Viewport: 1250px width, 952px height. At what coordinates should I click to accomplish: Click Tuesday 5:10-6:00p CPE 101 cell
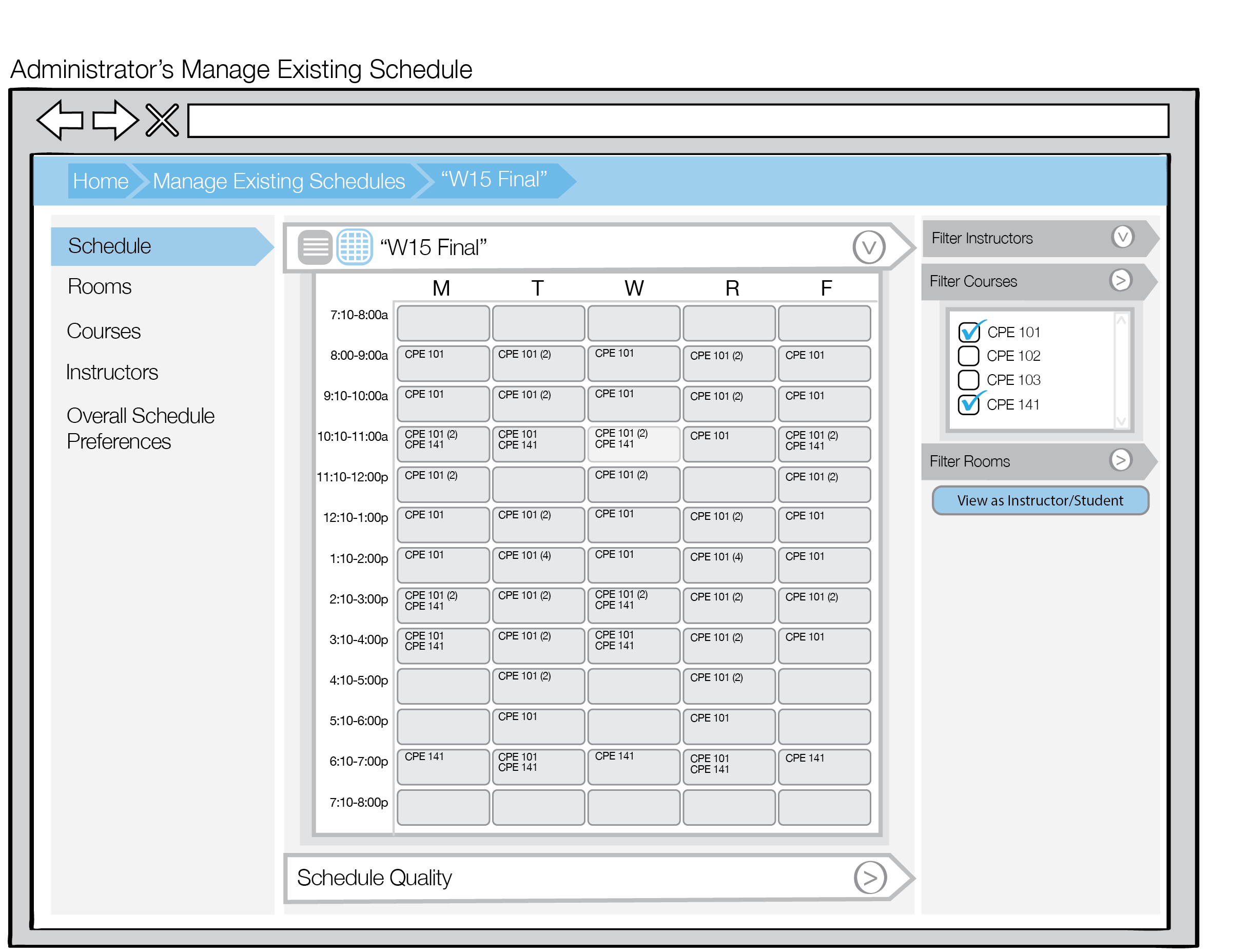[x=538, y=727]
